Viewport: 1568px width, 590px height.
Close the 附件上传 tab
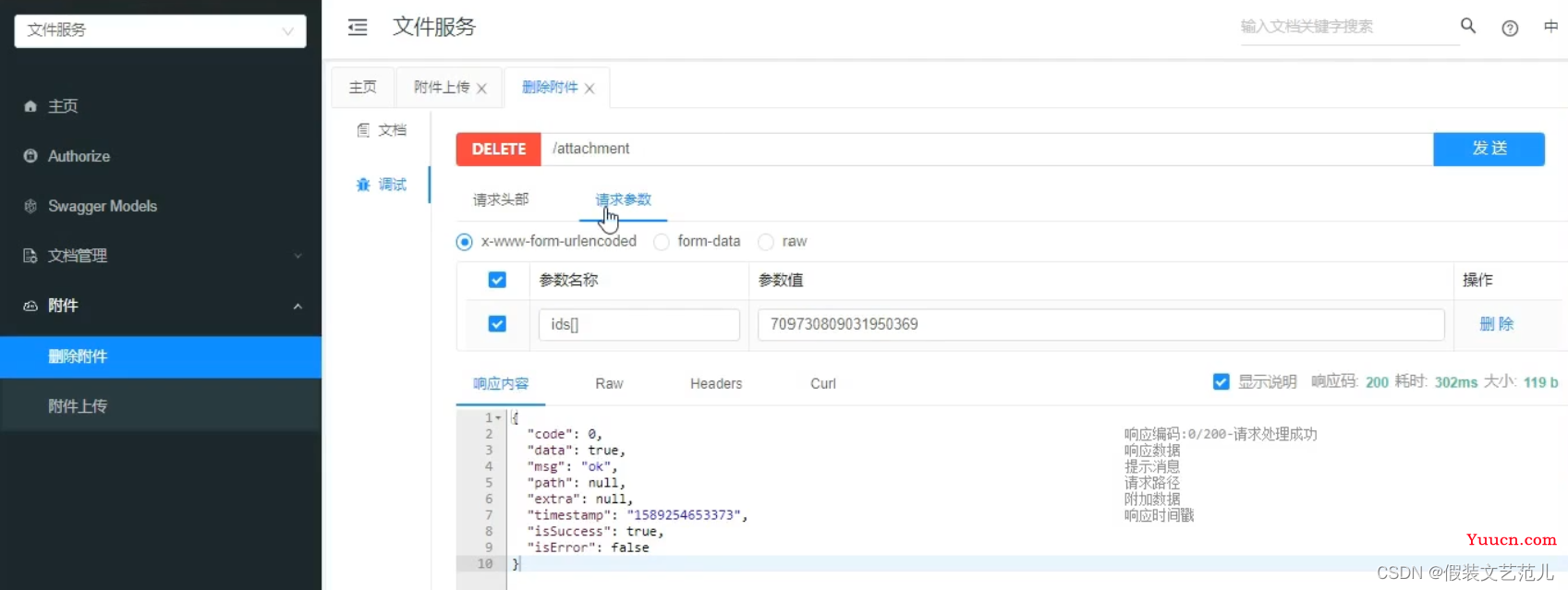point(481,89)
